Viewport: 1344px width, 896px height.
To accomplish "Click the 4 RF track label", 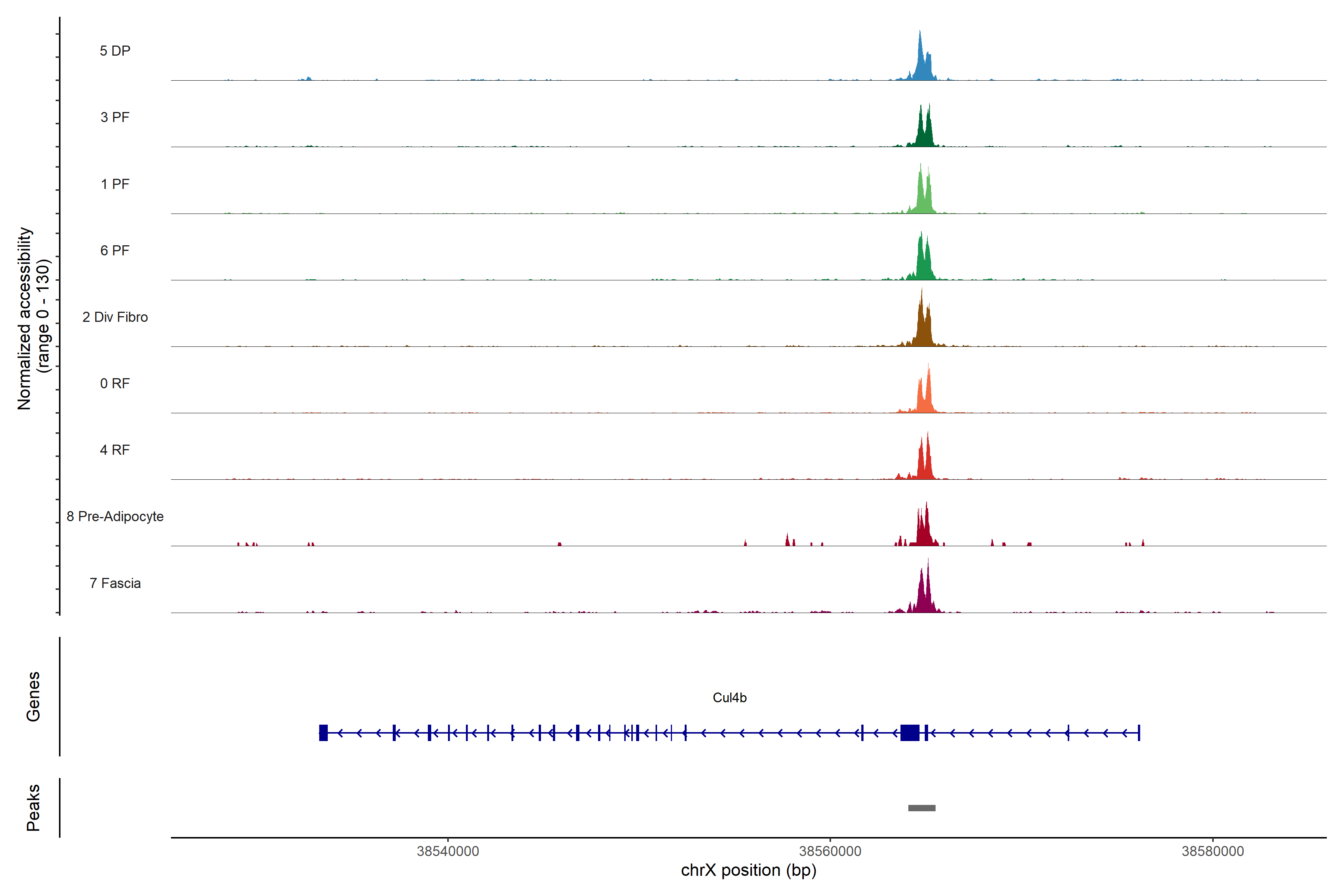I will (115, 450).
